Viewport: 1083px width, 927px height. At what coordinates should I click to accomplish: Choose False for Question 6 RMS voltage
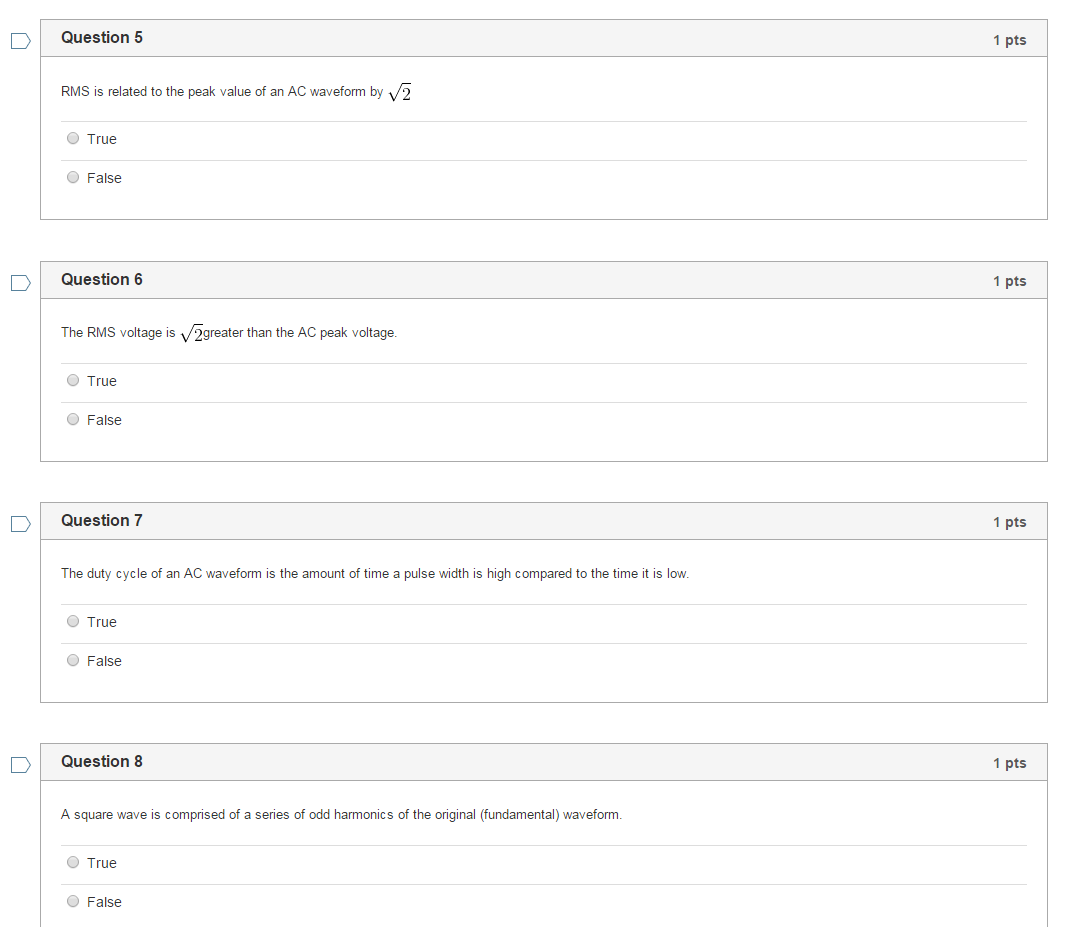pos(73,419)
